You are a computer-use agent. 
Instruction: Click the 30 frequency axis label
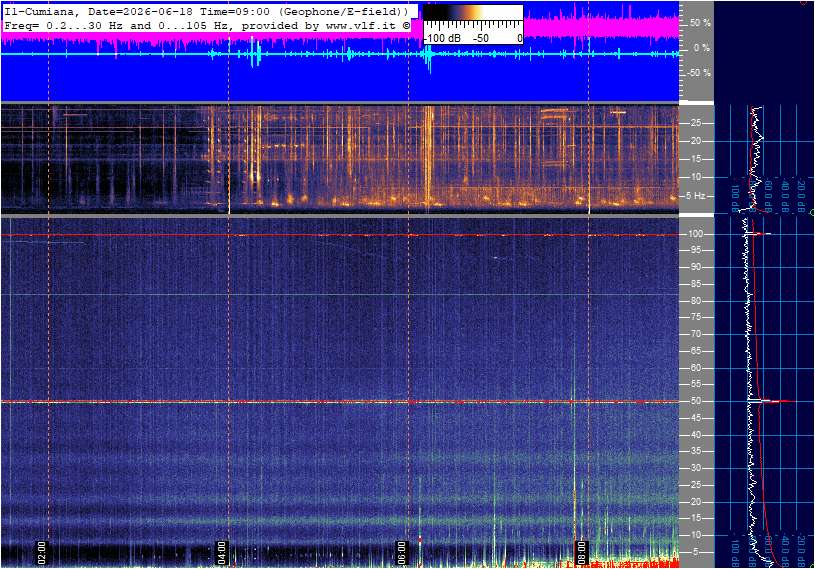(x=695, y=468)
